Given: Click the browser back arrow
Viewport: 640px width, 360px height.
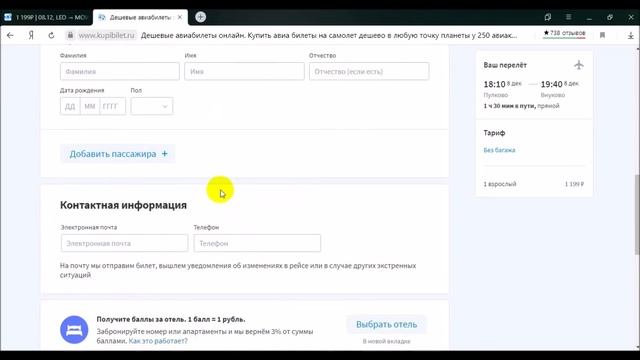Looking at the screenshot, I should tap(10, 36).
